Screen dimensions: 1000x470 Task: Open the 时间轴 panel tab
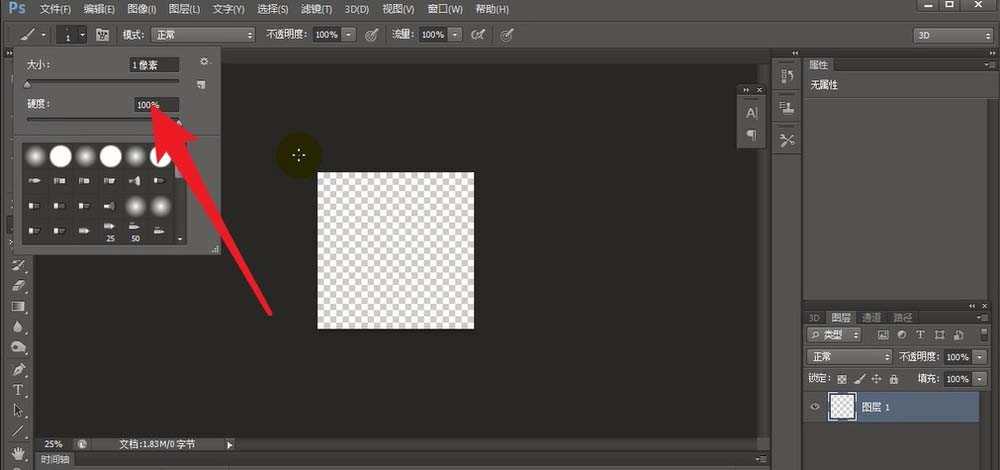[54, 460]
